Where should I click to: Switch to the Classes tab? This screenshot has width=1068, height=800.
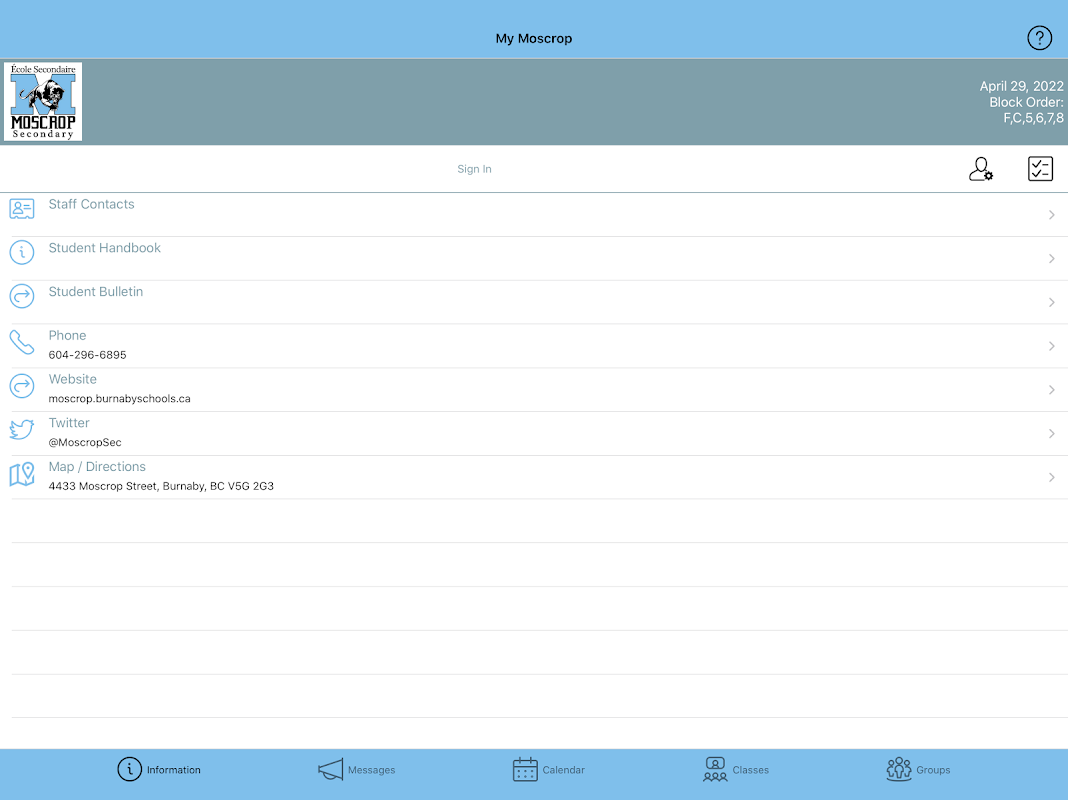coord(736,769)
